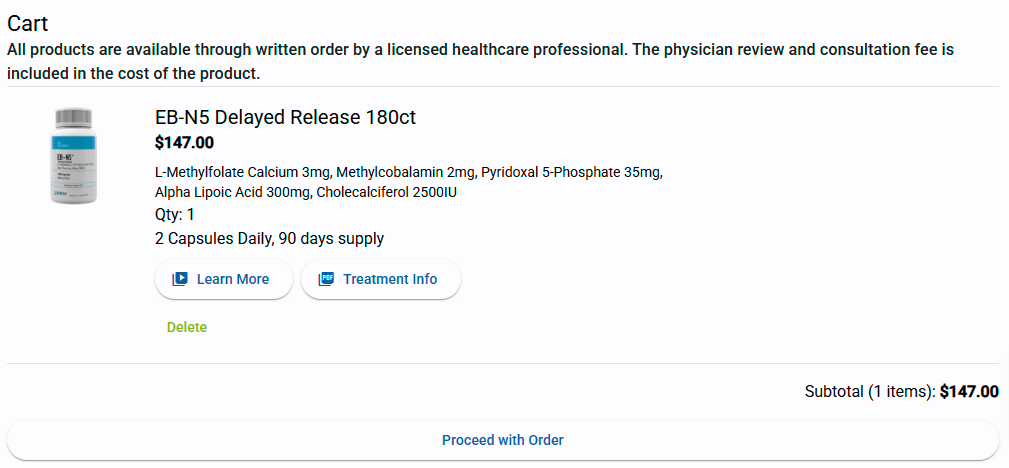Screen dimensions: 1009x468
Task: Click the 'included in the cost' notice line
Action: tap(134, 74)
